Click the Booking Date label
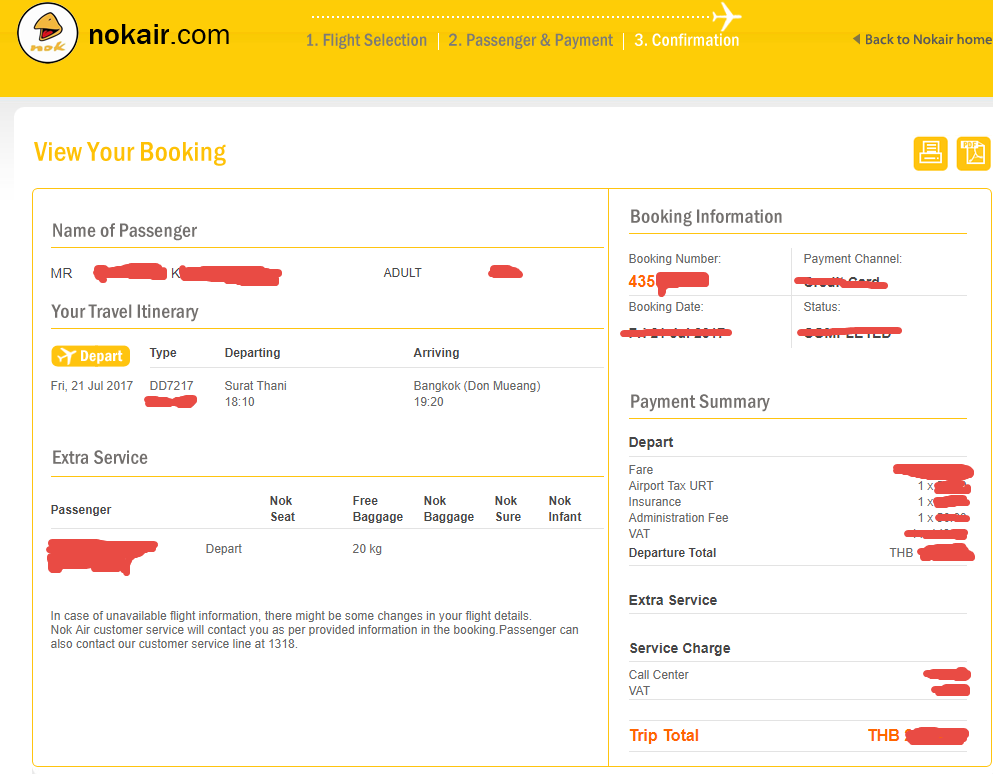Viewport: 993px width, 774px height. [x=666, y=307]
